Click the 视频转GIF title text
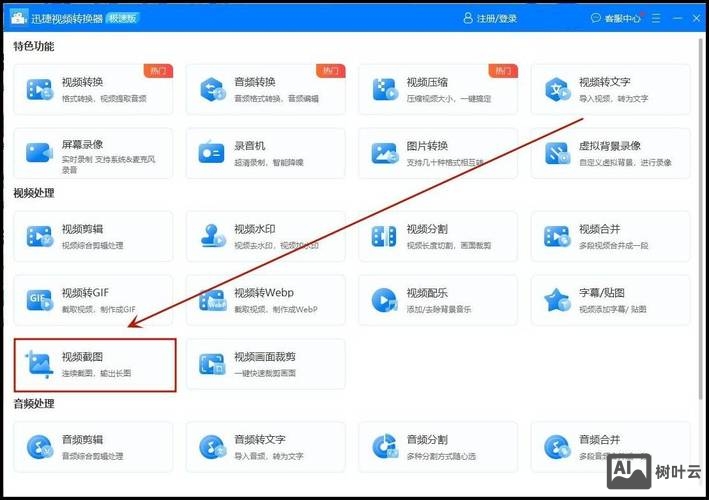This screenshot has width=709, height=500. [x=85, y=292]
